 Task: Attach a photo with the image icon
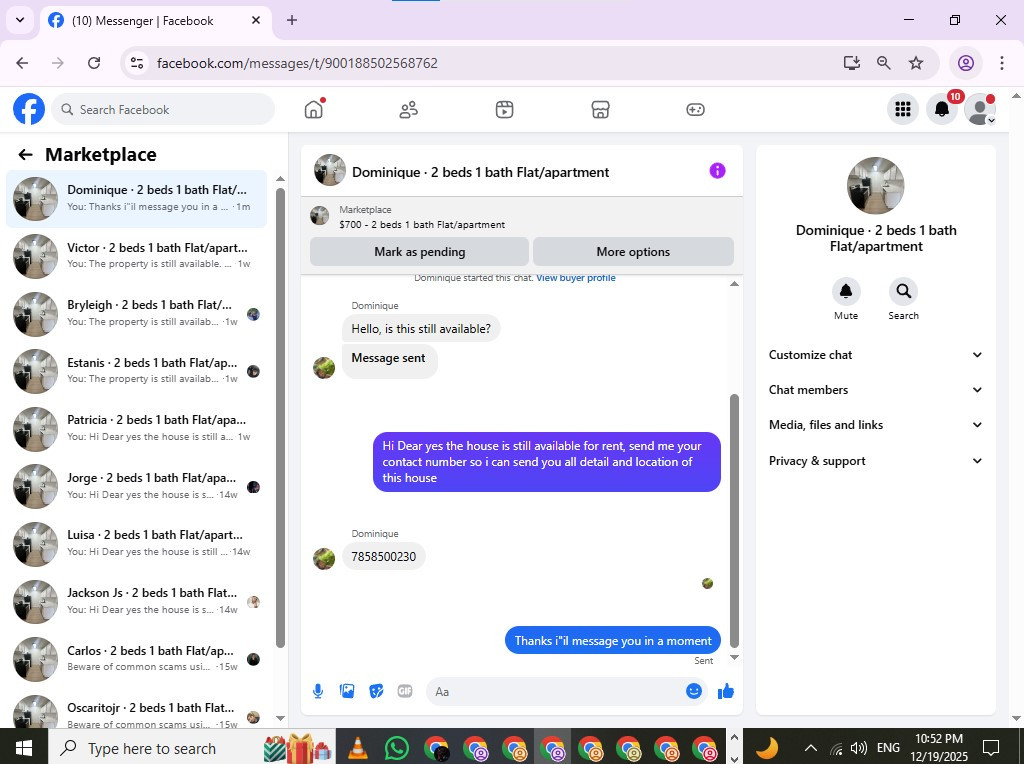pos(347,691)
